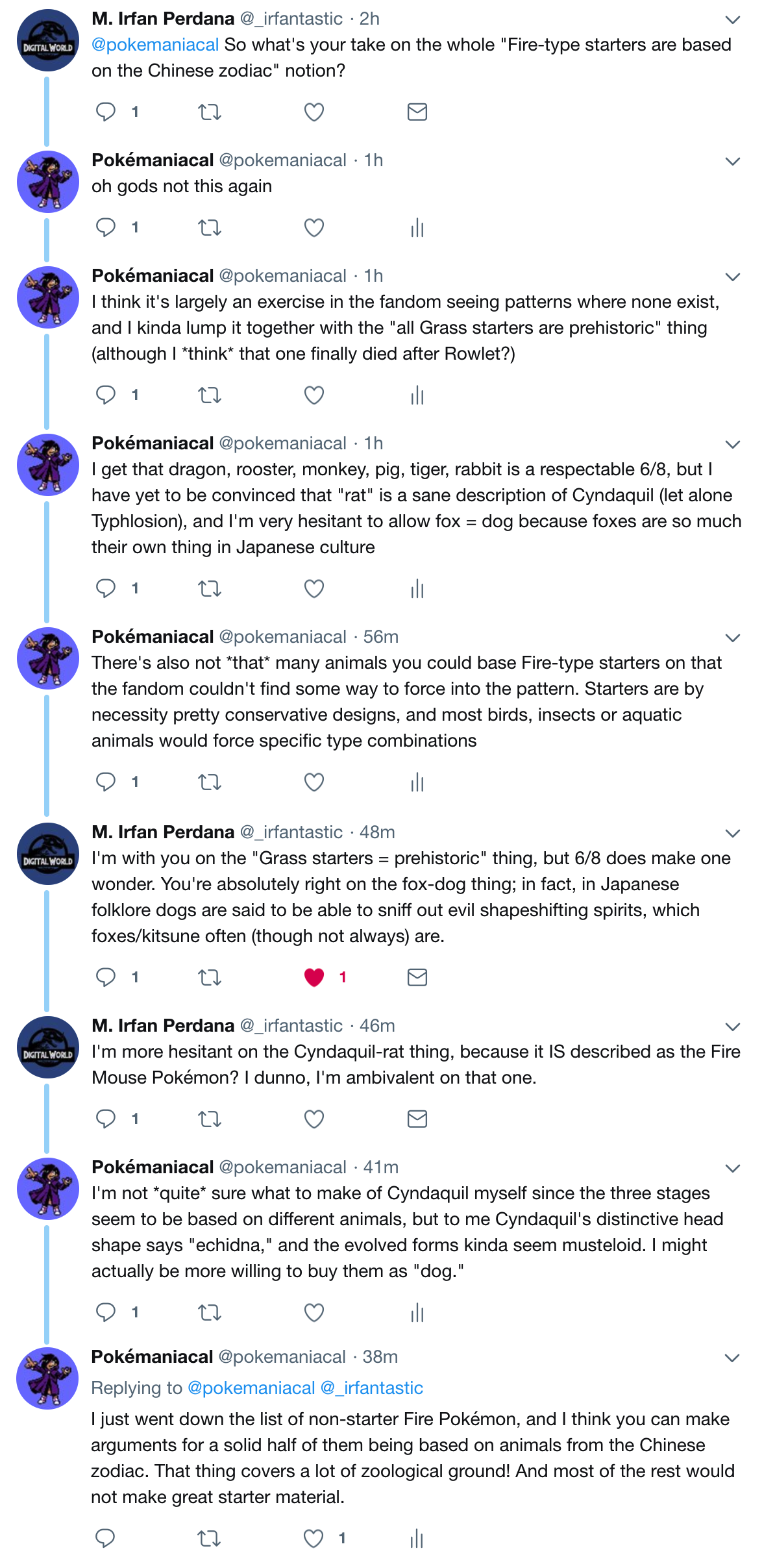This screenshot has height=1568, width=775.
Task: Expand the options chevron on the first tweet
Action: 733,20
